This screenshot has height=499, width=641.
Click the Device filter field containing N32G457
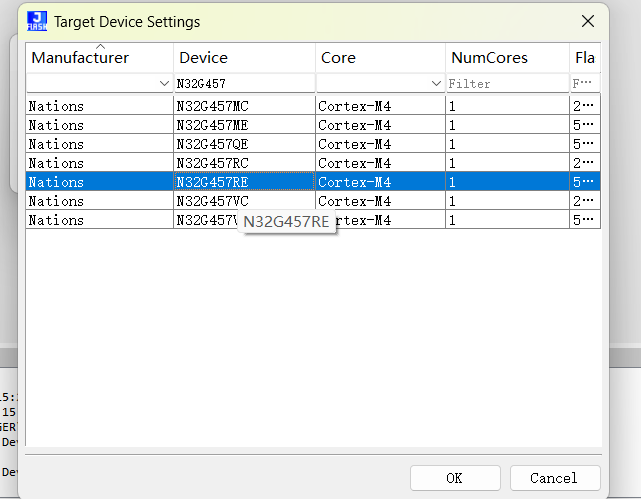tap(244, 83)
